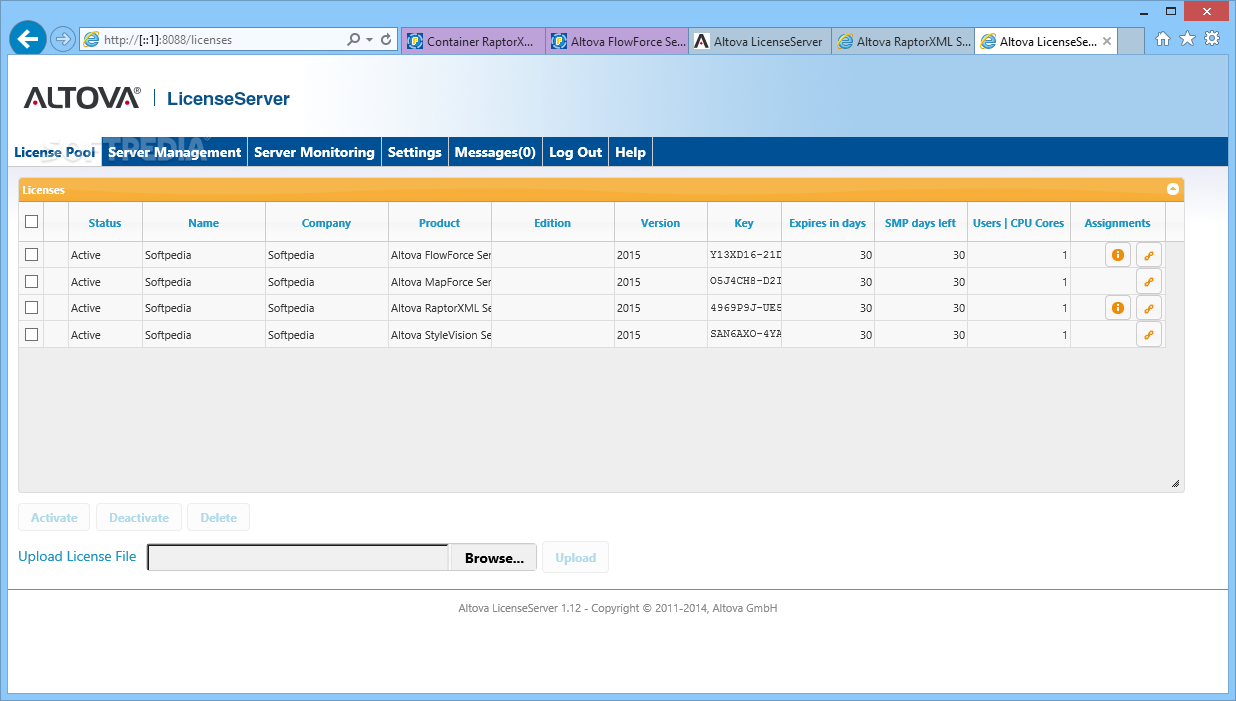Click the Delete button

coord(218,517)
